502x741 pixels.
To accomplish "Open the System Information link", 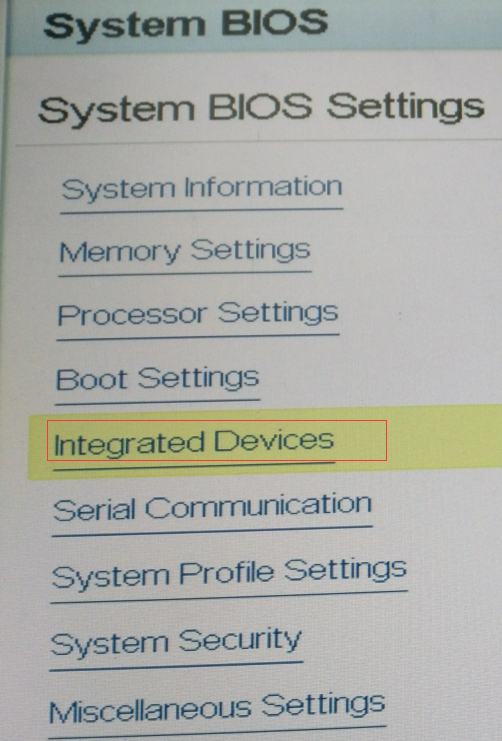I will click(x=202, y=189).
